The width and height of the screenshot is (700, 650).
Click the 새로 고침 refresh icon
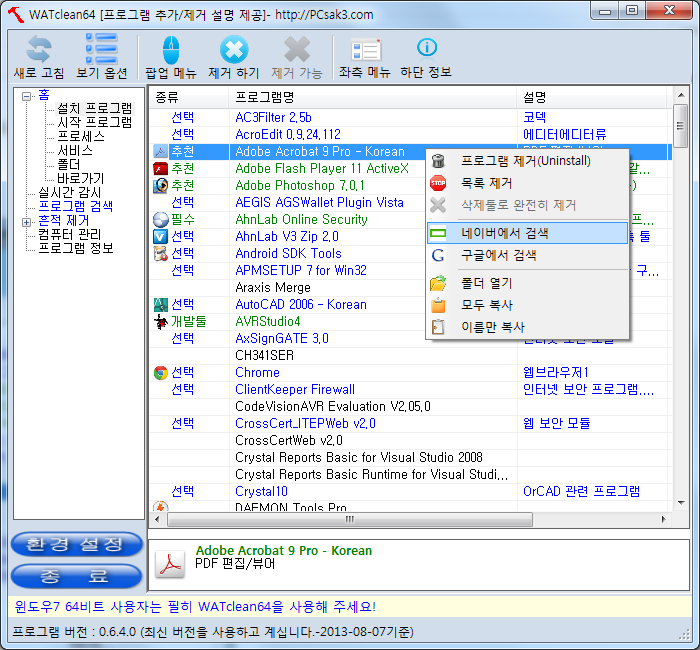pos(38,49)
